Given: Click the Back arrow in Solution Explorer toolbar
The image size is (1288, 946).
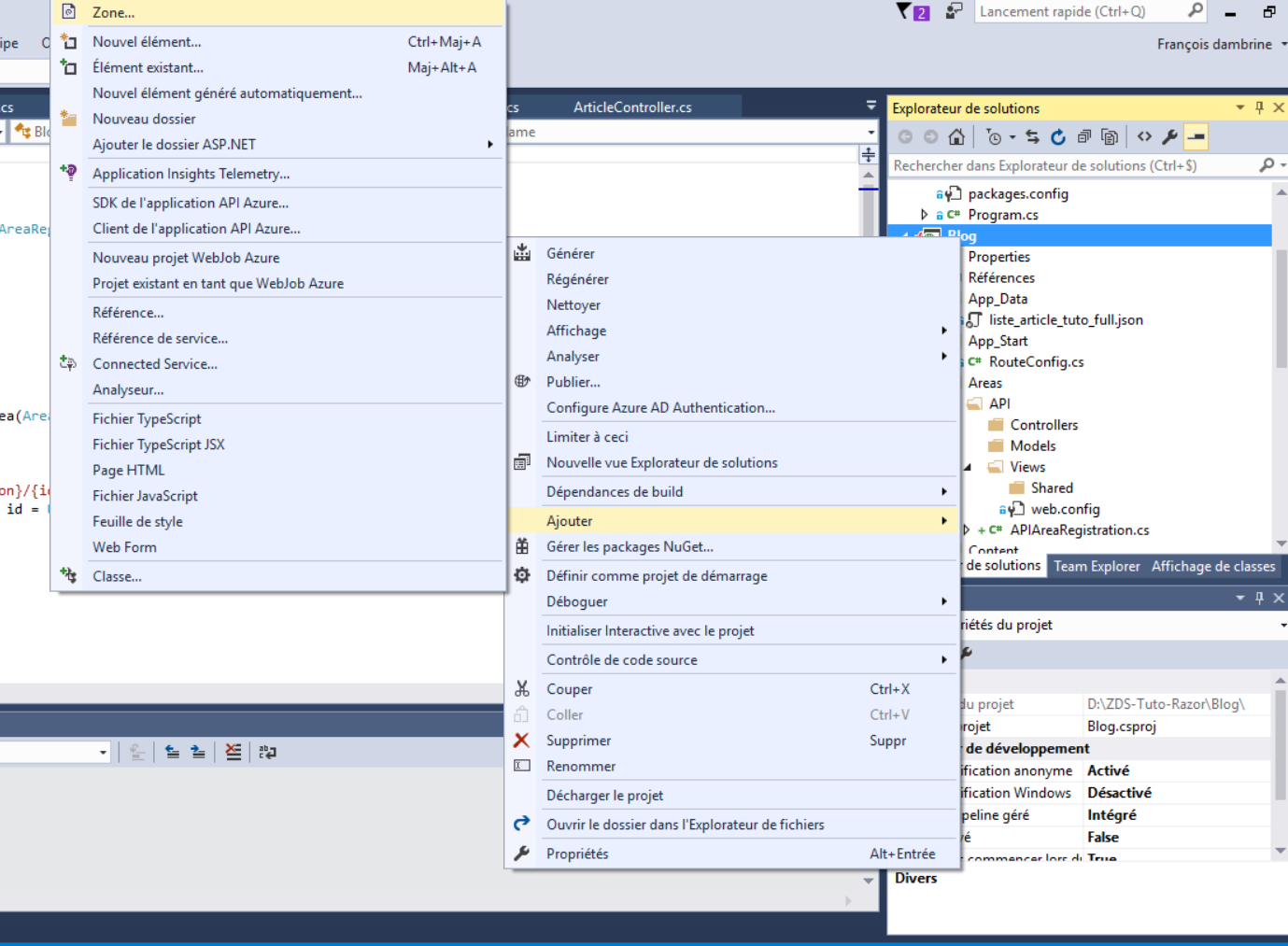Looking at the screenshot, I should point(905,137).
